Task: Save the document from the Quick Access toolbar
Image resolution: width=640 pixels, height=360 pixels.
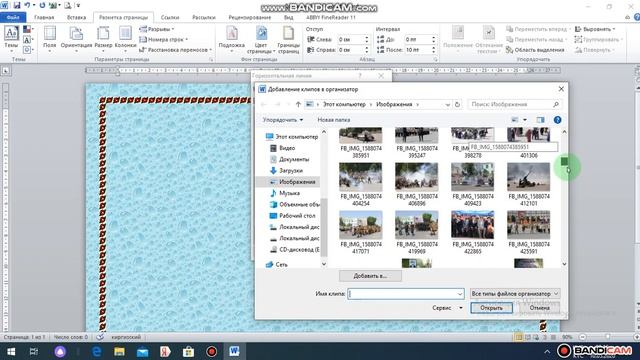Action: click(17, 5)
